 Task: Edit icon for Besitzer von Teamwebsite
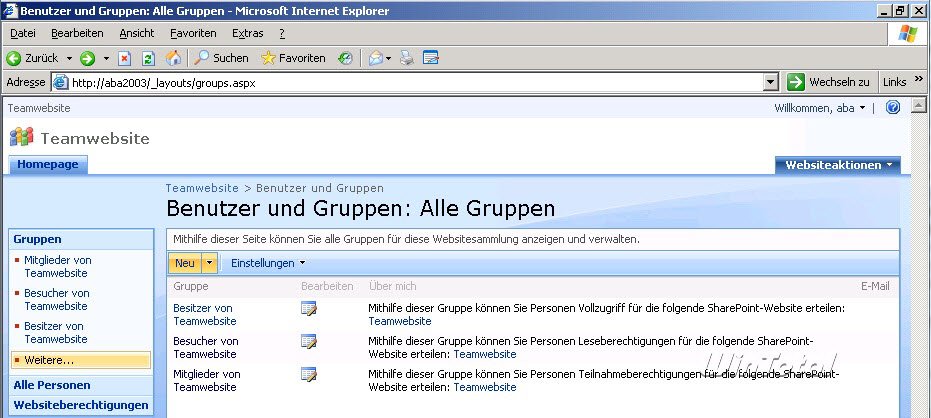tap(309, 308)
